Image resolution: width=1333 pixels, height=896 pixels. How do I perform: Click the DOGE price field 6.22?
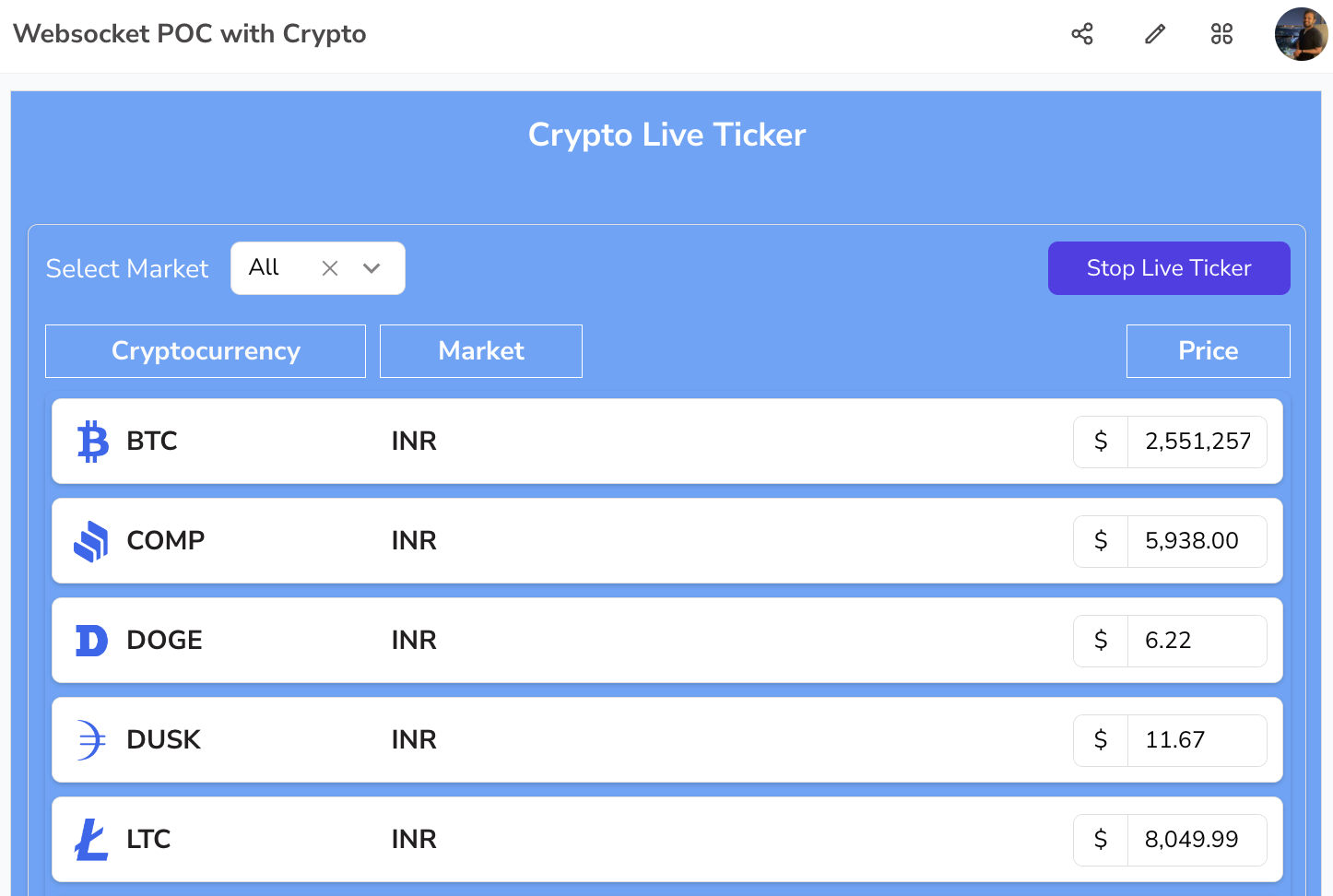pyautogui.click(x=1197, y=641)
